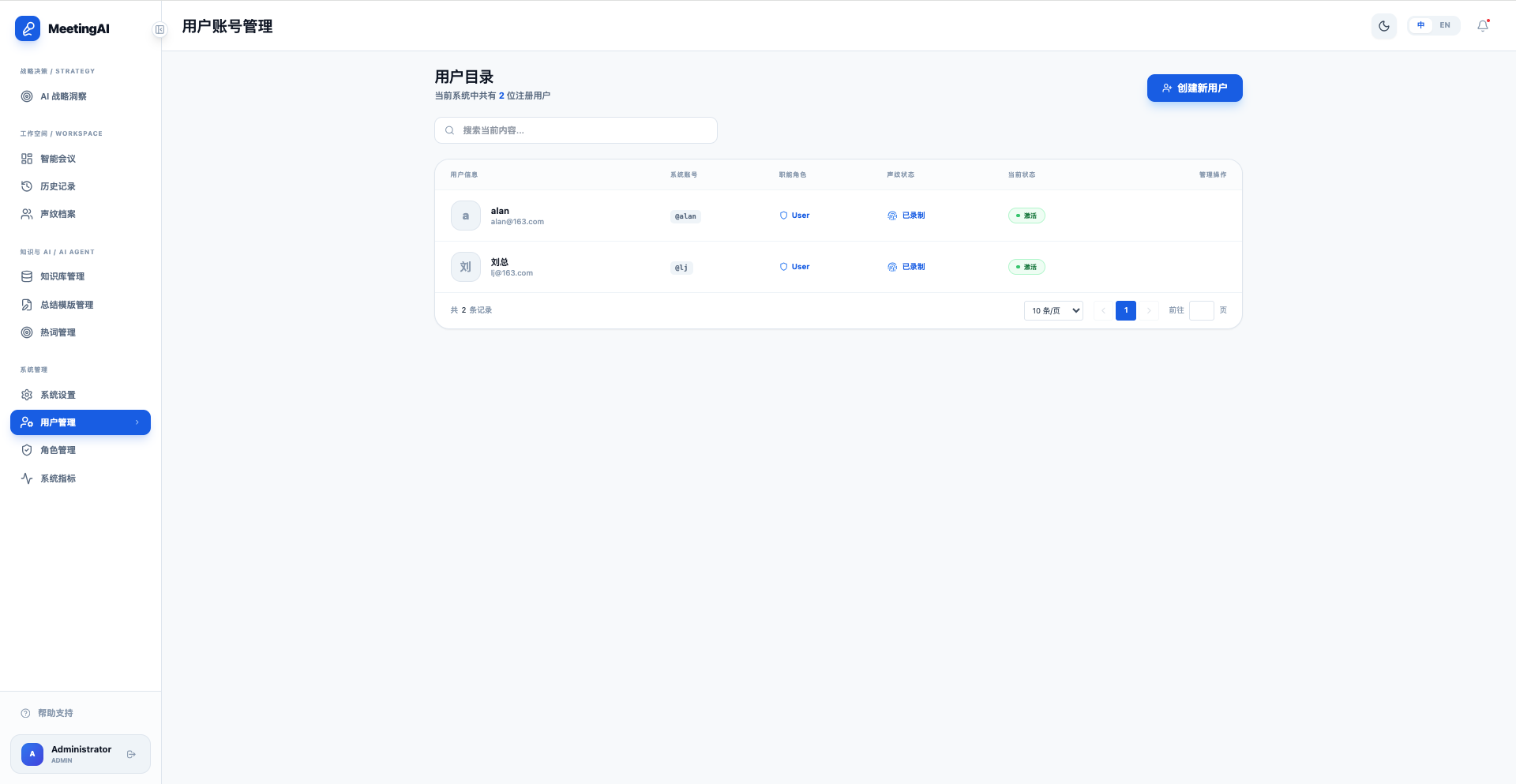
Task: Click the MeetingAI logo icon
Action: [28, 28]
